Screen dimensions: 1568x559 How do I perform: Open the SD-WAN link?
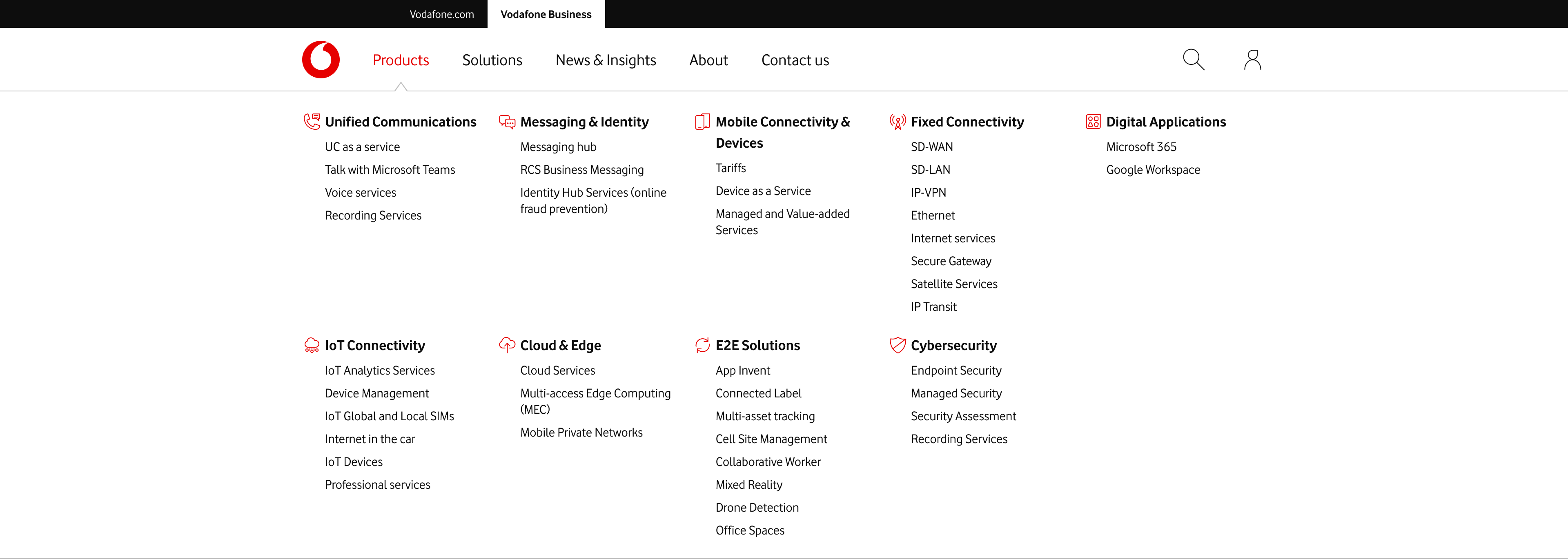click(x=931, y=146)
